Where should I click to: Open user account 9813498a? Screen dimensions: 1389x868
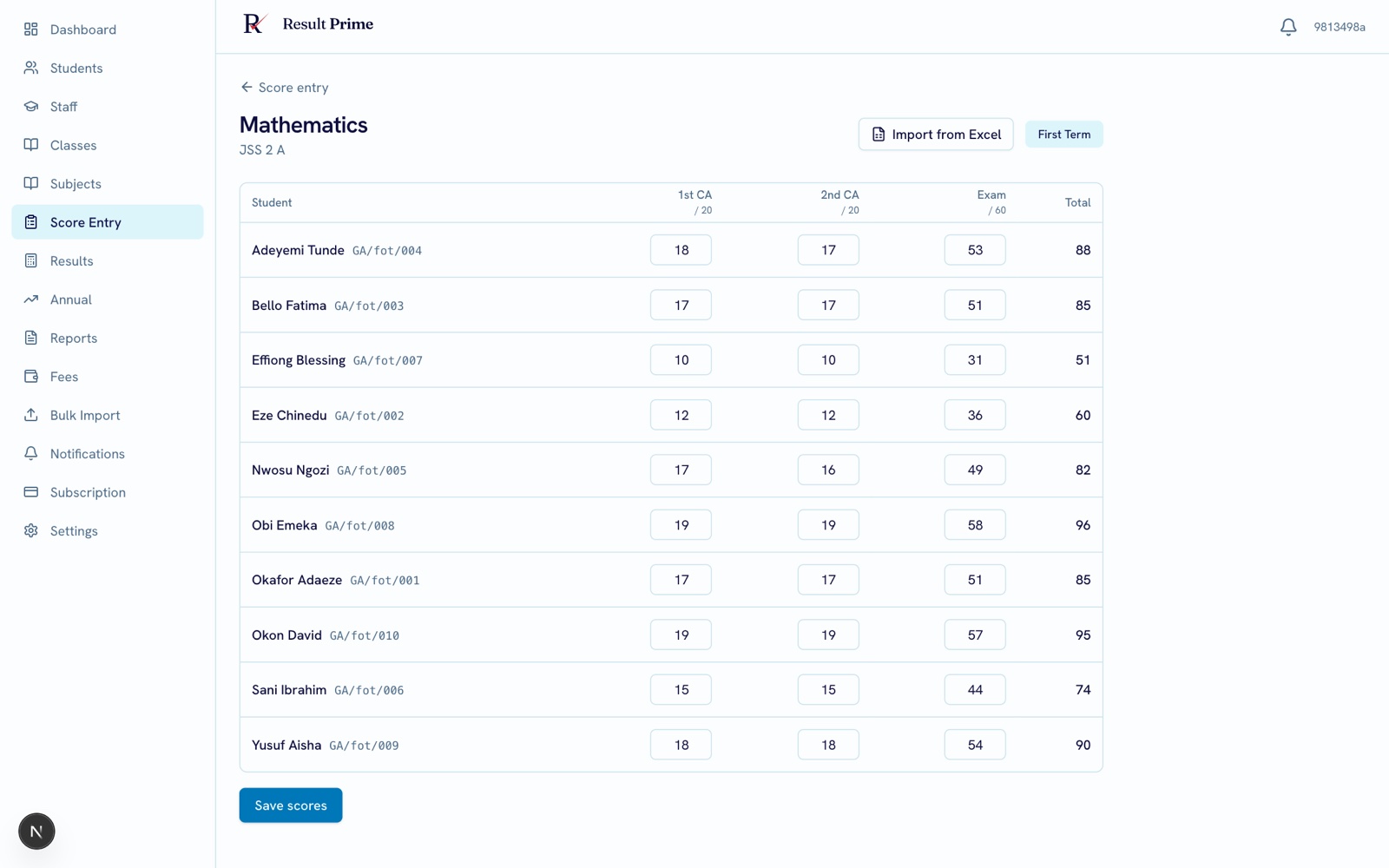click(x=1340, y=27)
